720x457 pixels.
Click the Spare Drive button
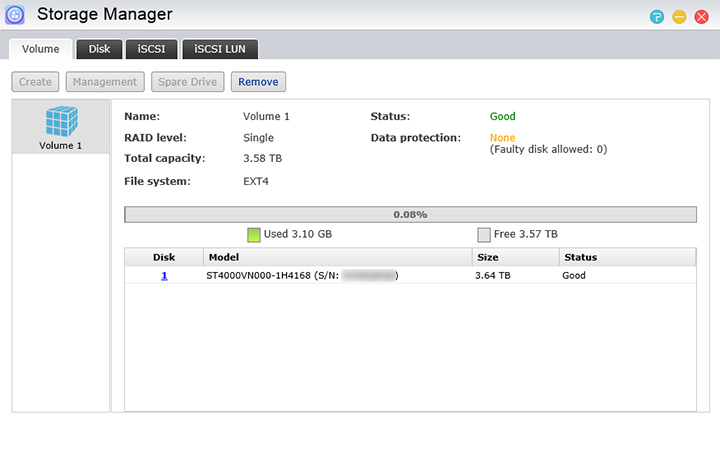click(x=187, y=82)
